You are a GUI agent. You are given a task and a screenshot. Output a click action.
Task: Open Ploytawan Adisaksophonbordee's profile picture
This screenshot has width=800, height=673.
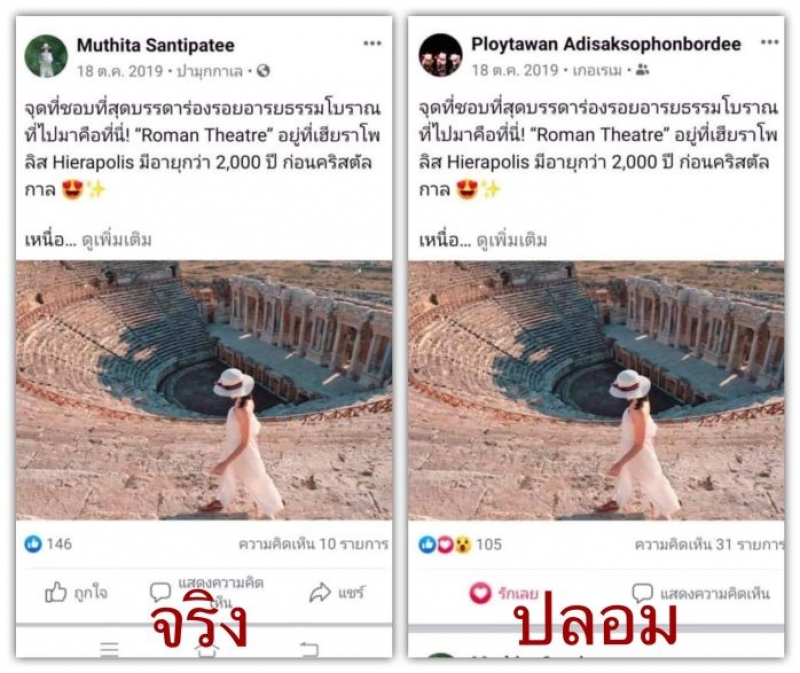pyautogui.click(x=440, y=55)
